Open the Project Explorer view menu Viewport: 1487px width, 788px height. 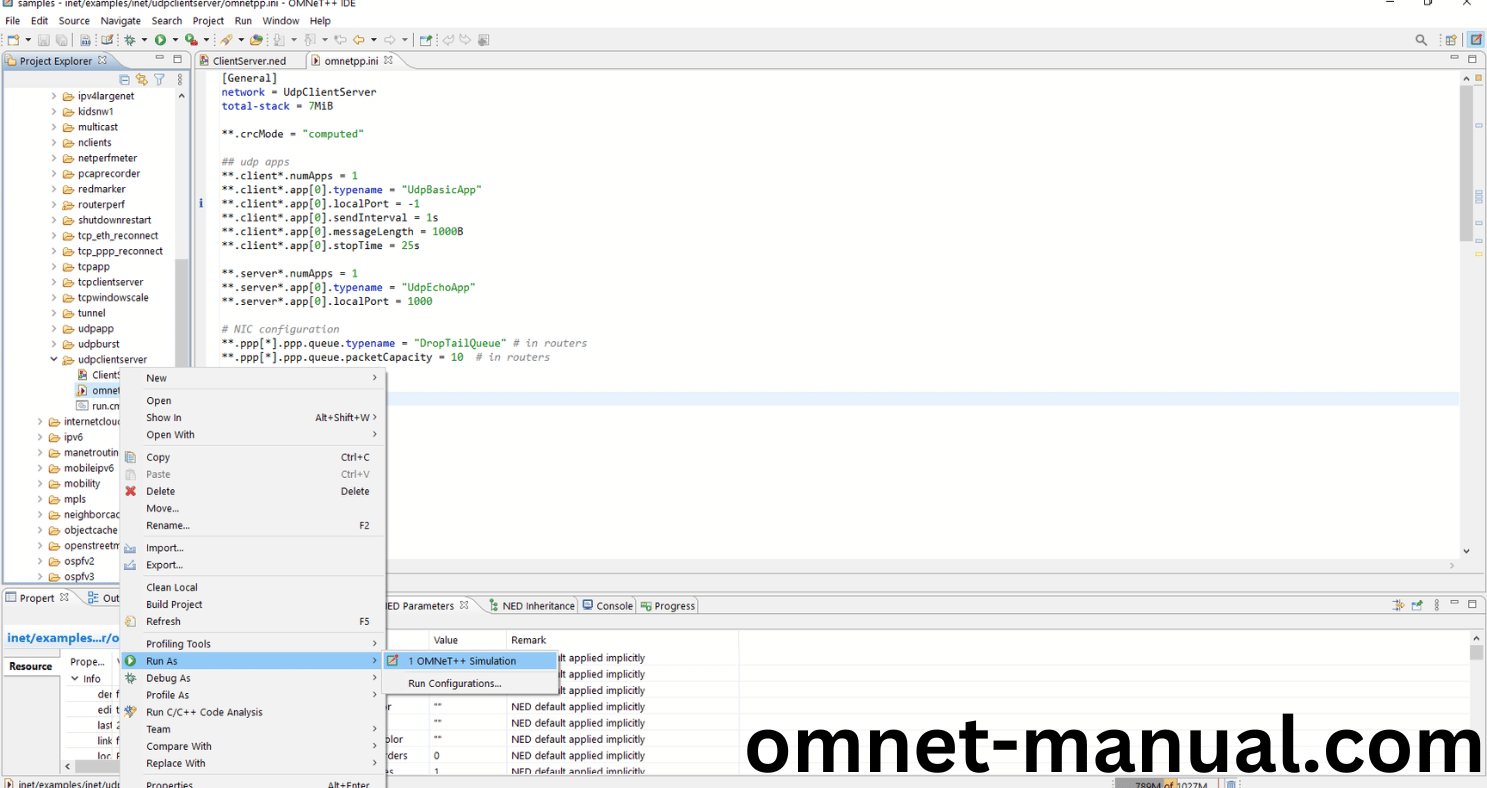click(x=179, y=79)
